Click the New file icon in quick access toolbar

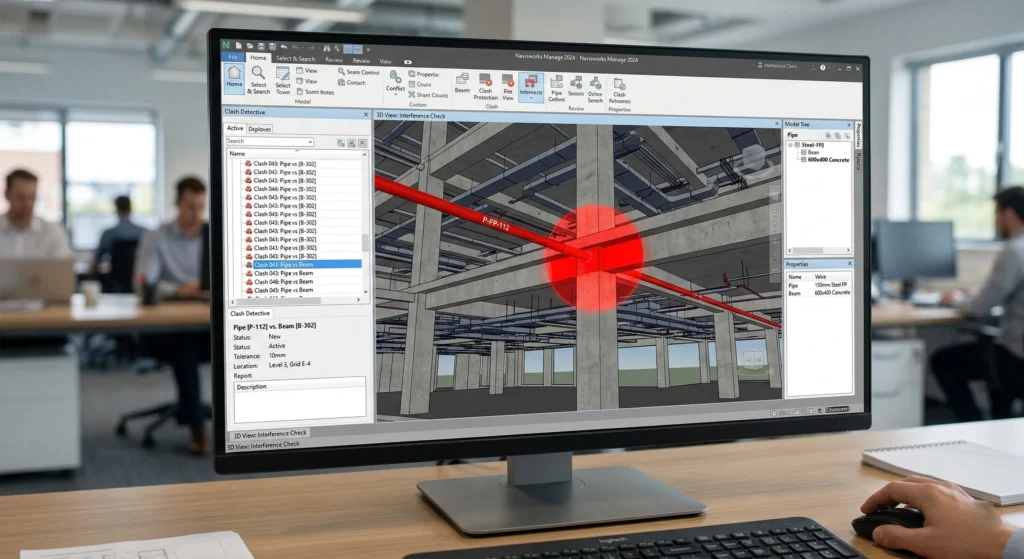click(239, 46)
